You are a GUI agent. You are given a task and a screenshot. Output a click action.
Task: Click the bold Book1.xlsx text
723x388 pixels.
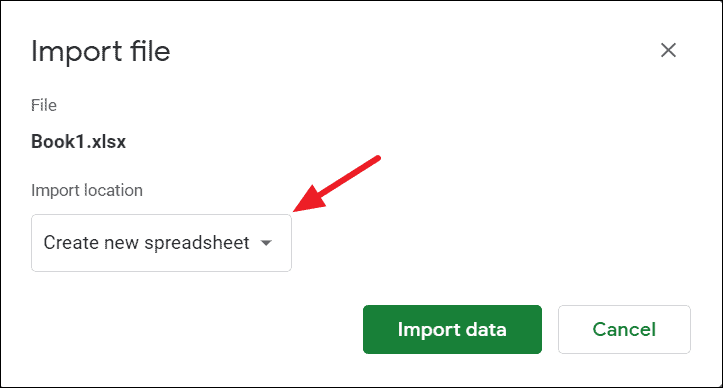(x=78, y=142)
